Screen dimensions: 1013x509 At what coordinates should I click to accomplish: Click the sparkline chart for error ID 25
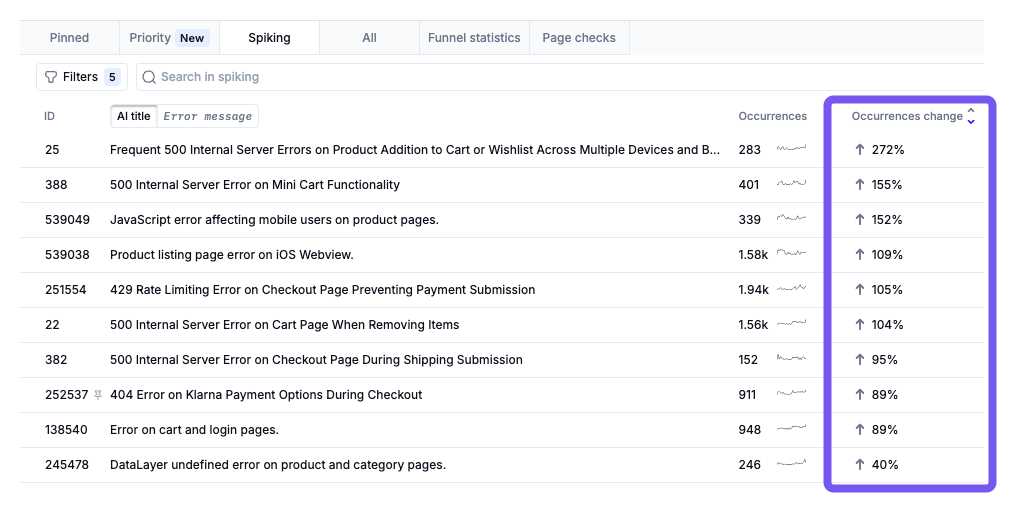click(791, 149)
